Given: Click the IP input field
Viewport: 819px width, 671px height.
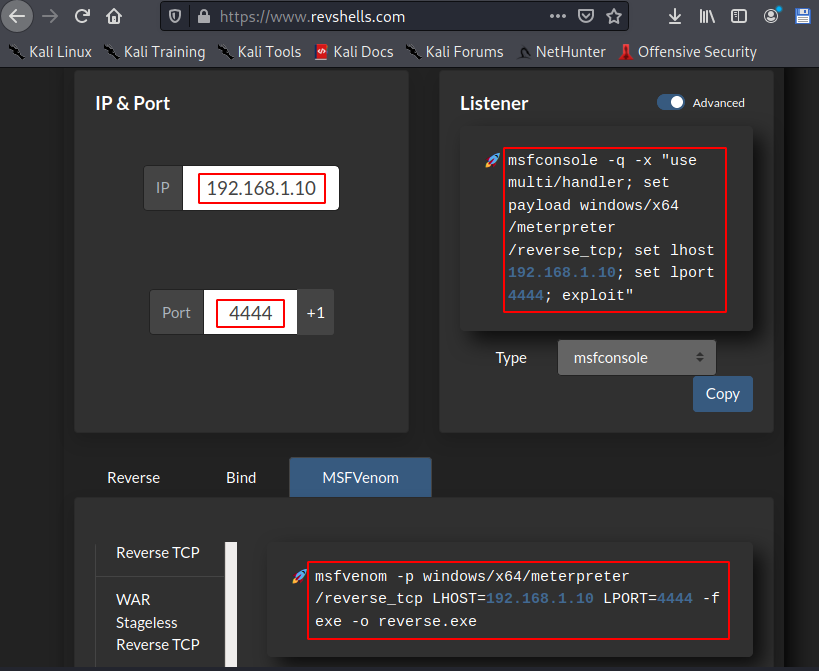Looking at the screenshot, I should (261, 188).
